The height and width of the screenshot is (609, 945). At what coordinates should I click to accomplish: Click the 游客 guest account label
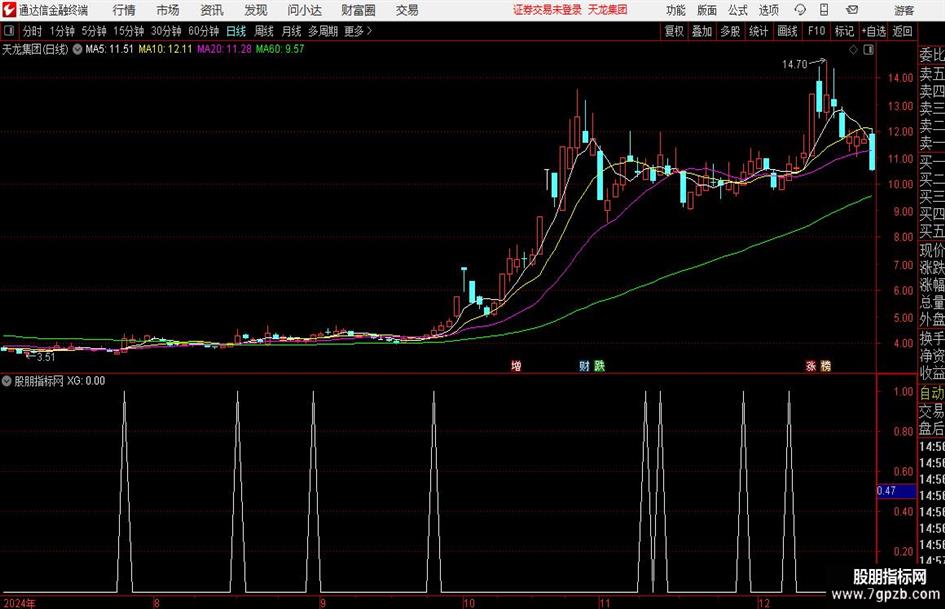click(x=904, y=10)
